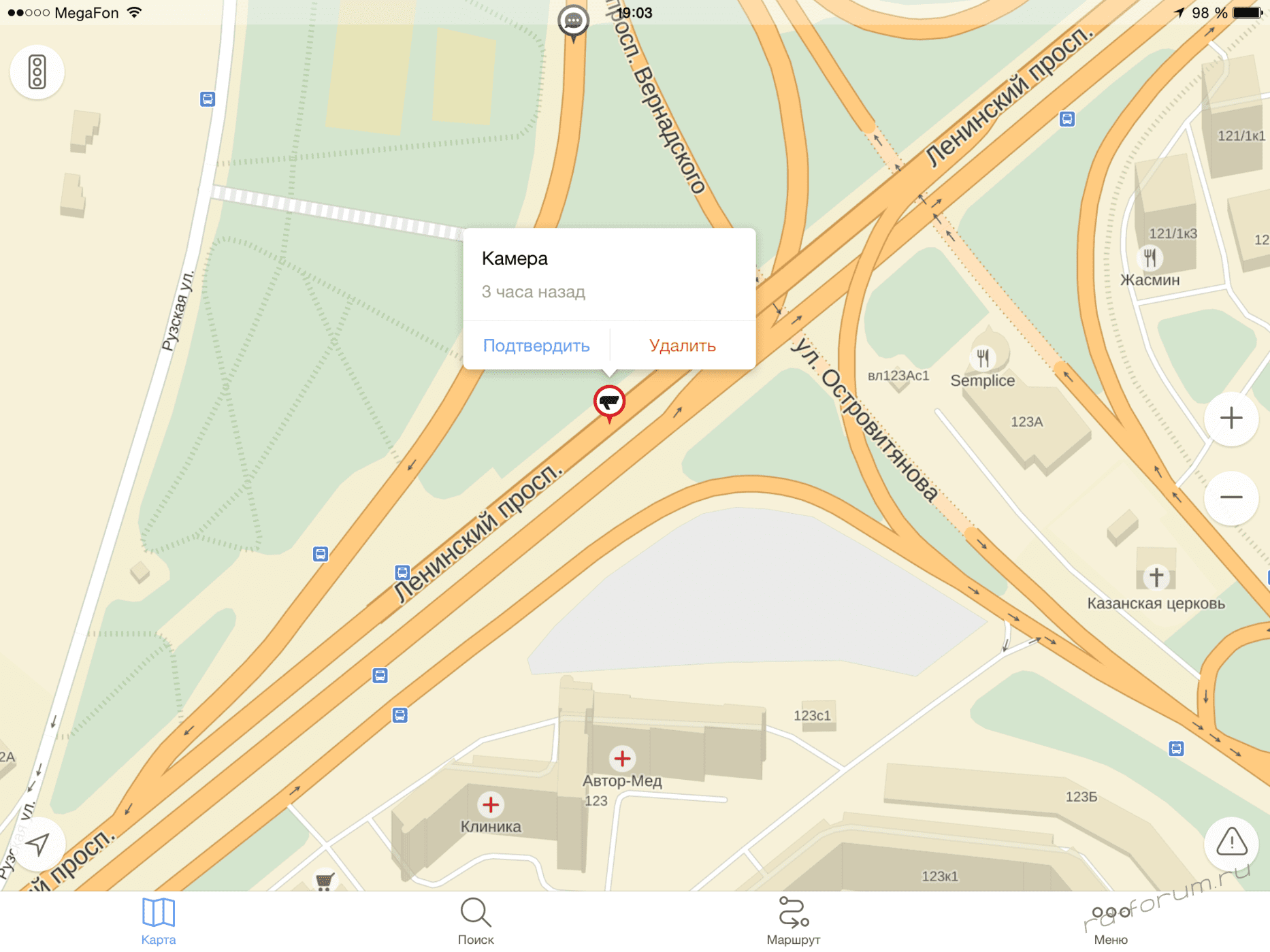Zoom out with the minus button
The image size is (1270, 952).
pyautogui.click(x=1231, y=497)
